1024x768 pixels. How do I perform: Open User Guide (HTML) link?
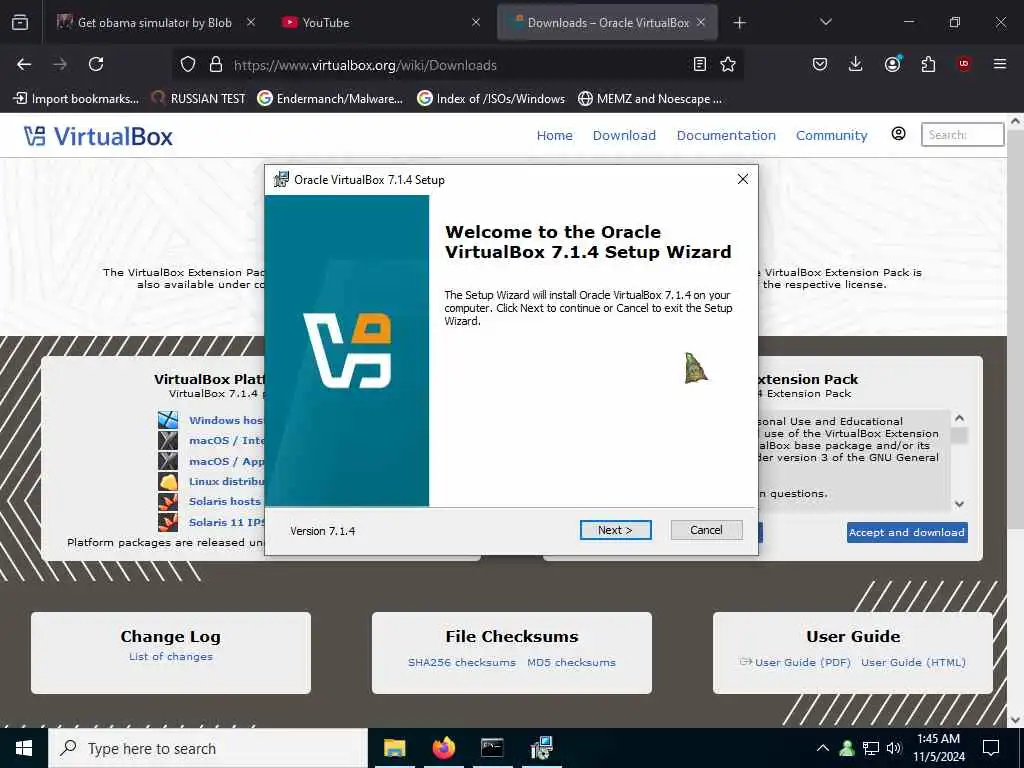(x=913, y=662)
